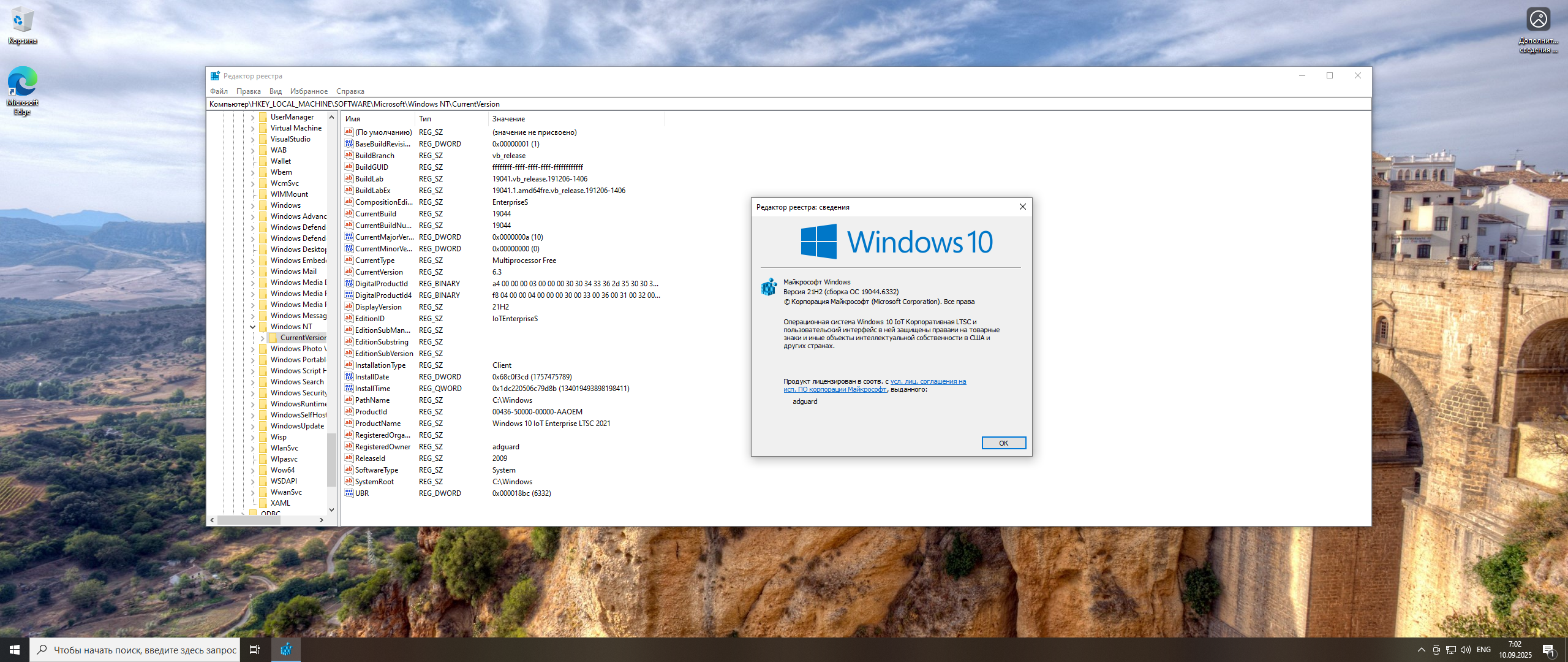
Task: Open the Вид menu
Action: coord(276,91)
